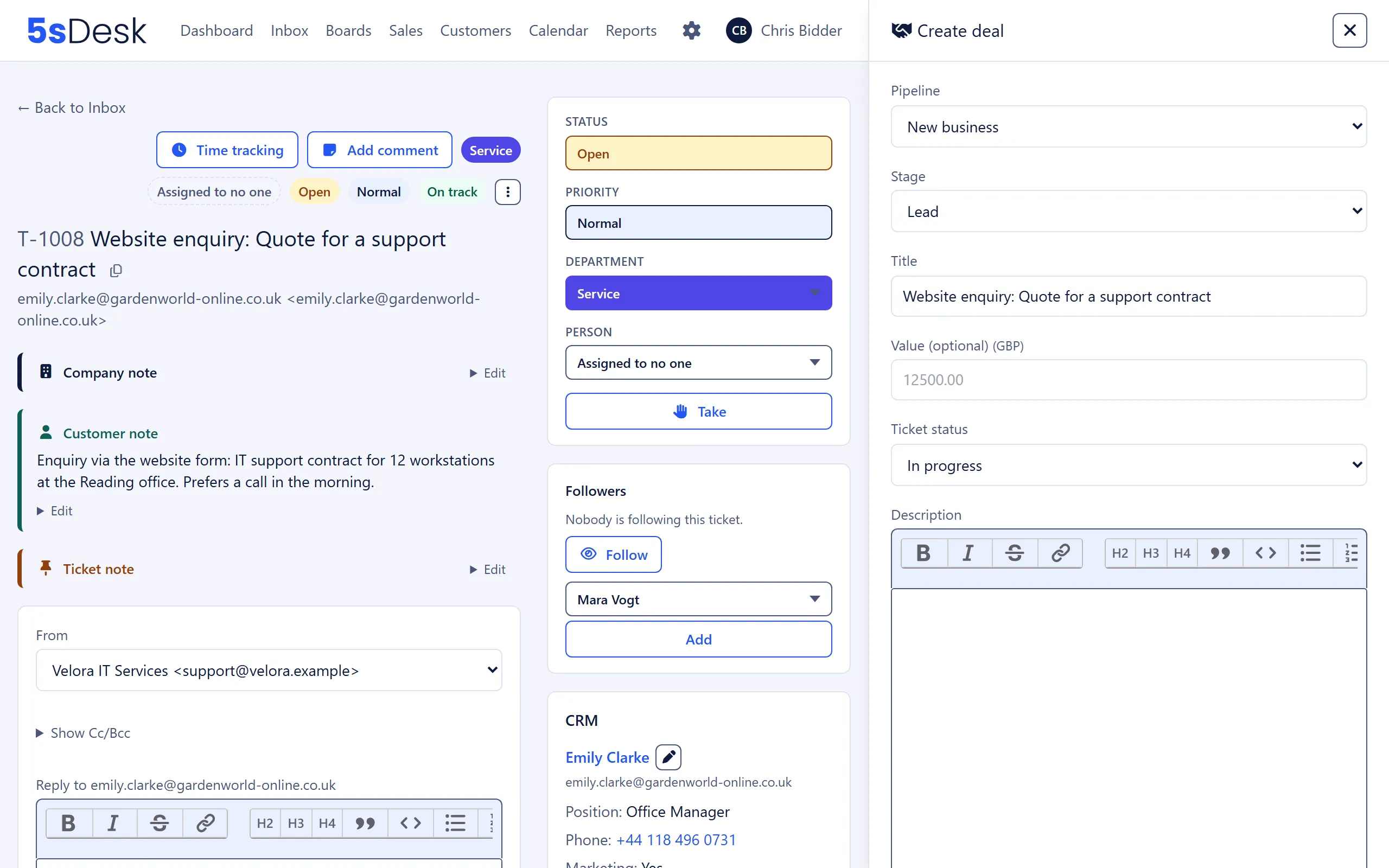Insert bullet list in deal Description editor
Viewport: 1389px width, 868px height.
[x=1310, y=553]
